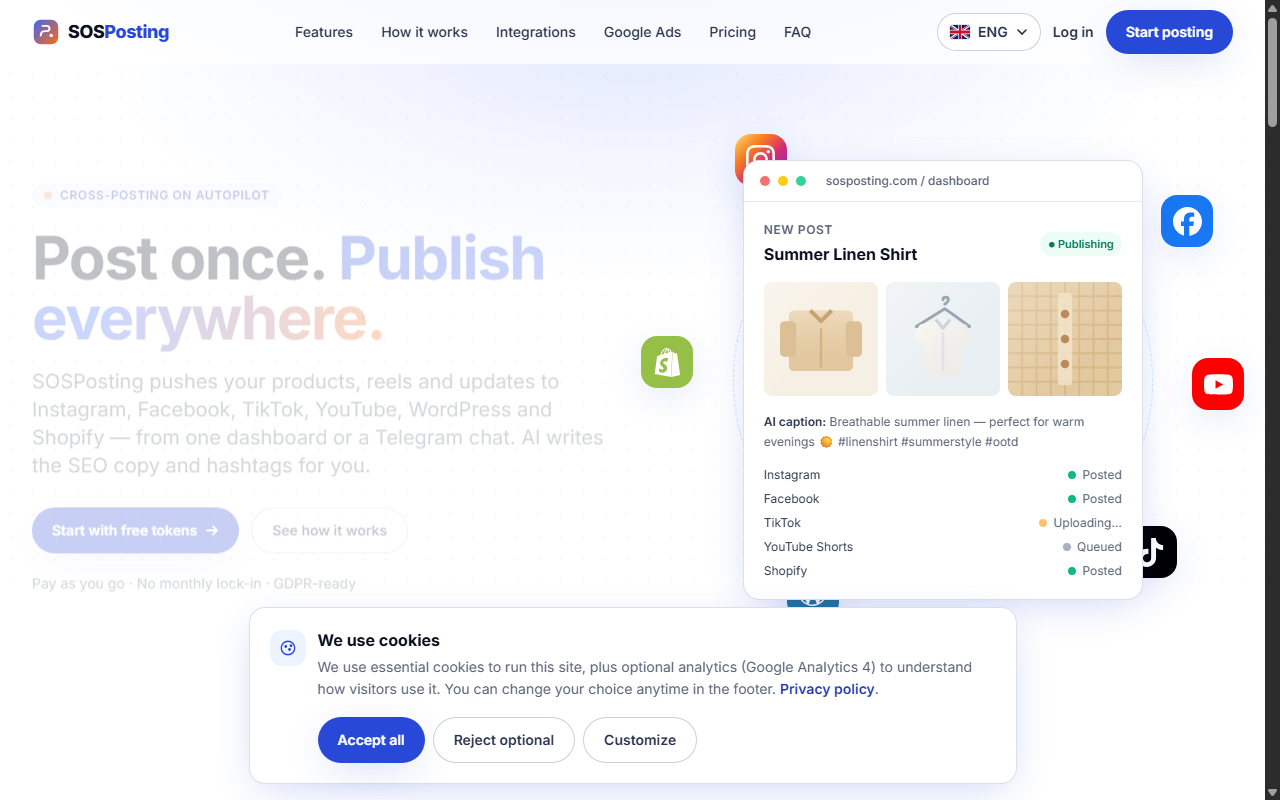
Task: Click the YouTube Shorts Queued row
Action: click(x=943, y=547)
